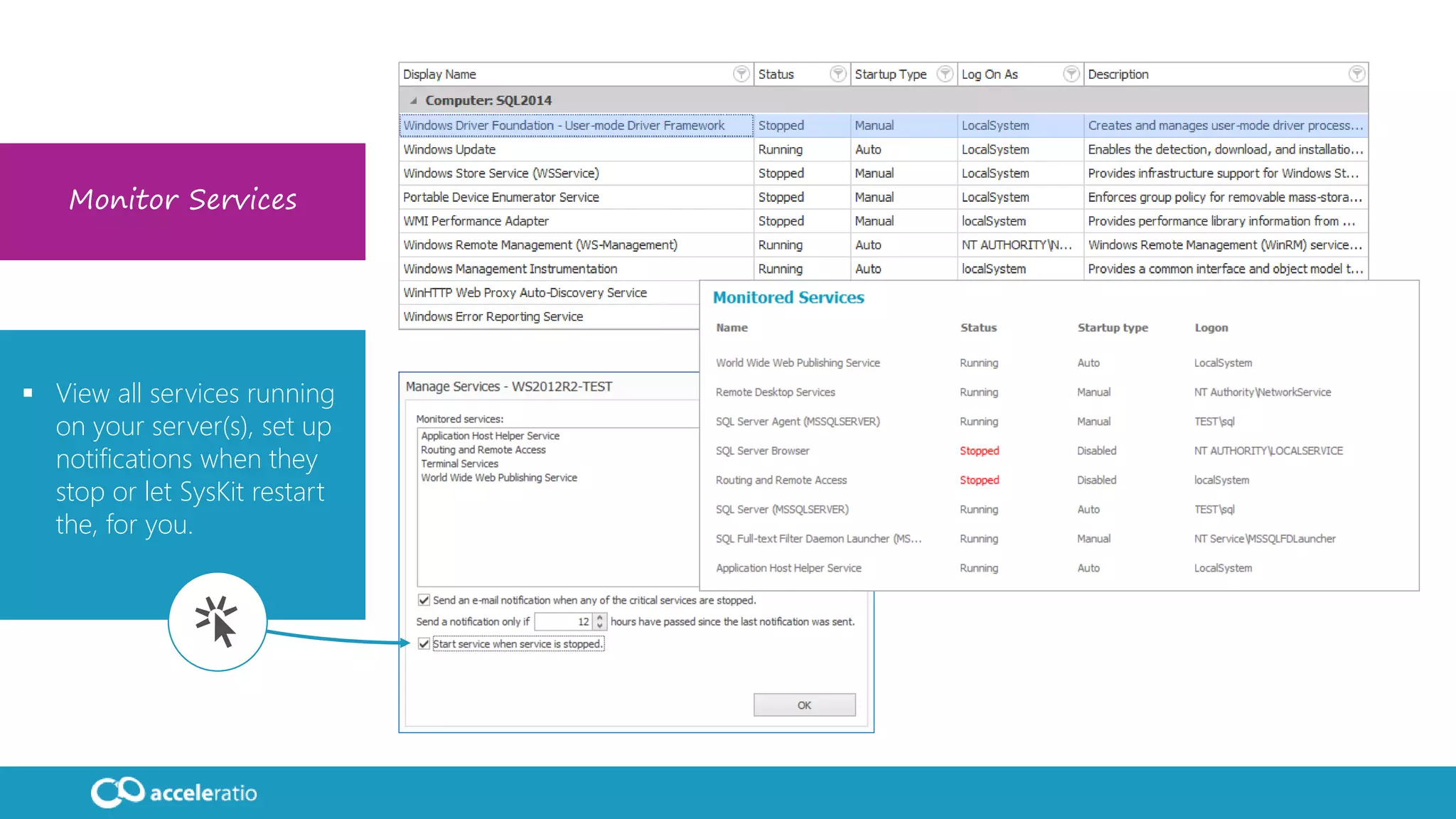Click the acceleratio logo in the footer
This screenshot has width=1456, height=819.
174,792
